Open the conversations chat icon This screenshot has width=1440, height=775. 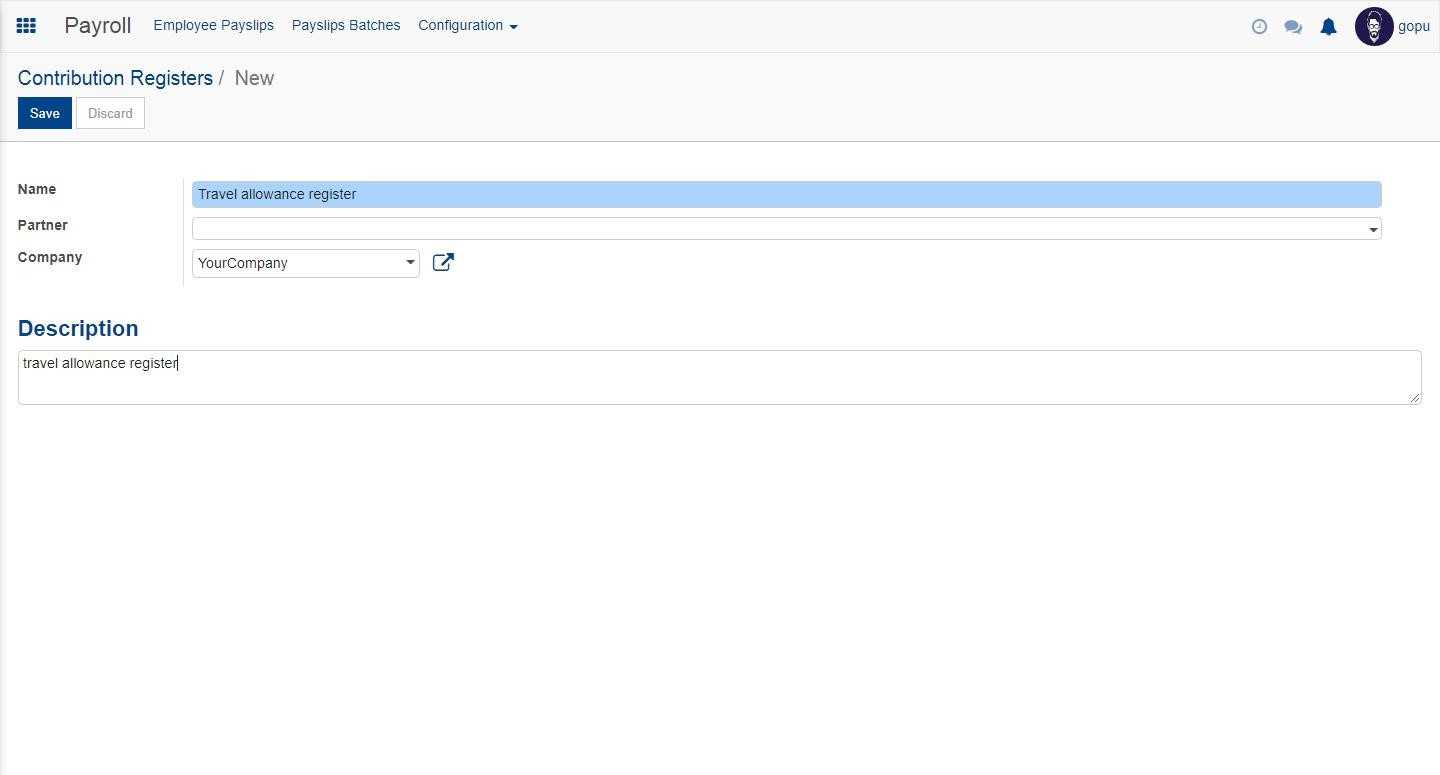click(1293, 27)
